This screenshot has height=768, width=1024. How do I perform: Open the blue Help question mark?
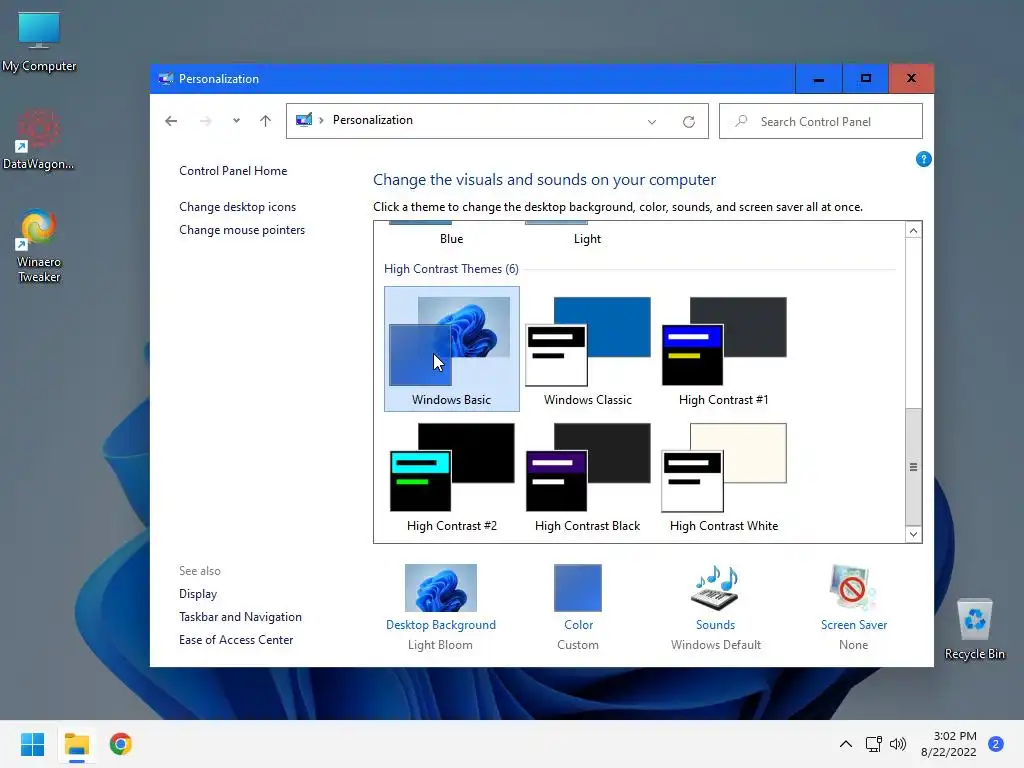pyautogui.click(x=923, y=159)
